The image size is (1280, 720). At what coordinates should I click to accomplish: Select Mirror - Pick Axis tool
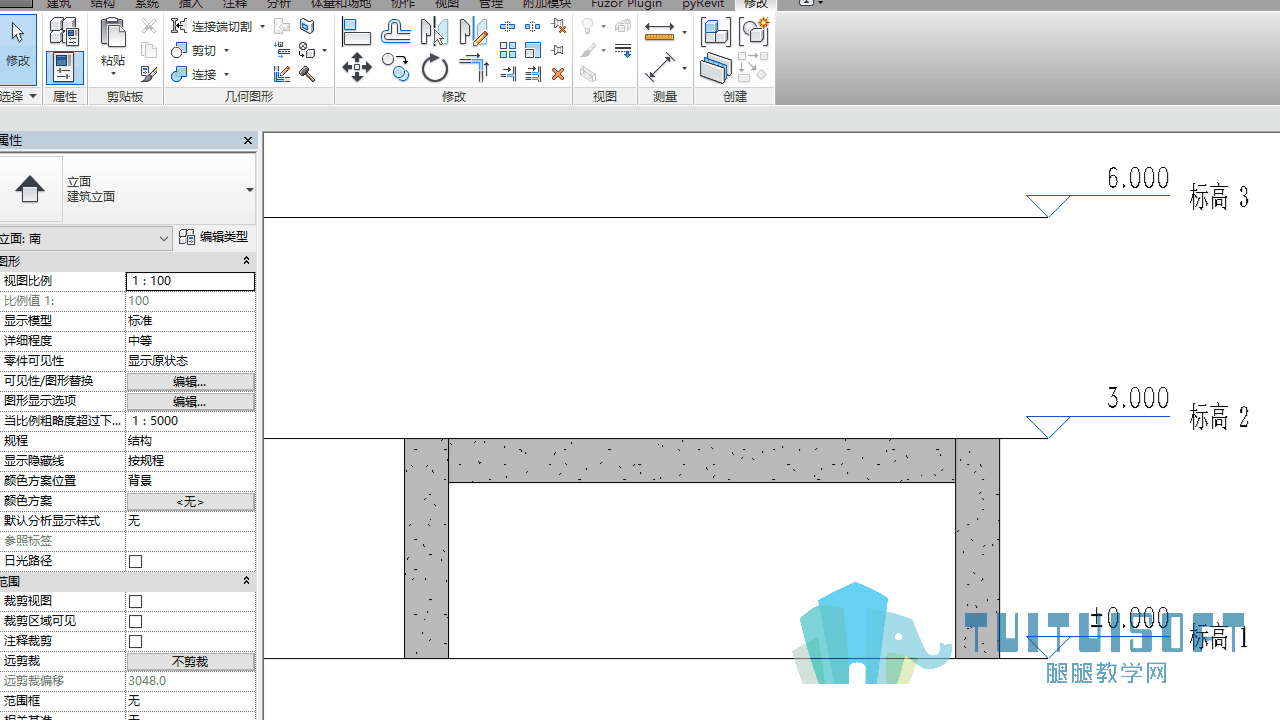434,32
